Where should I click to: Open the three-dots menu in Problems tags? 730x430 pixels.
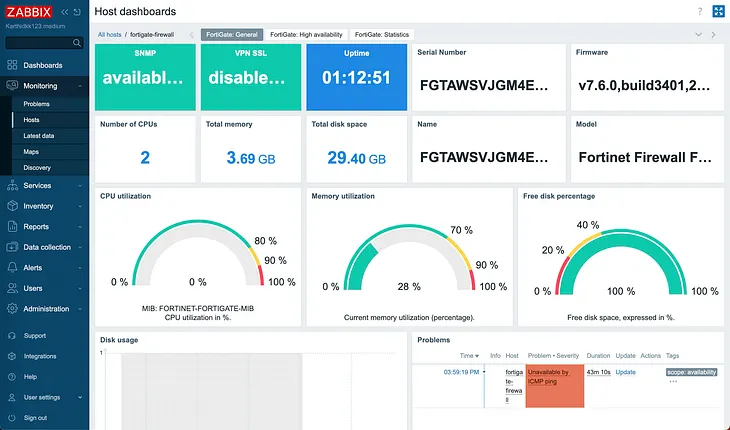[673, 381]
